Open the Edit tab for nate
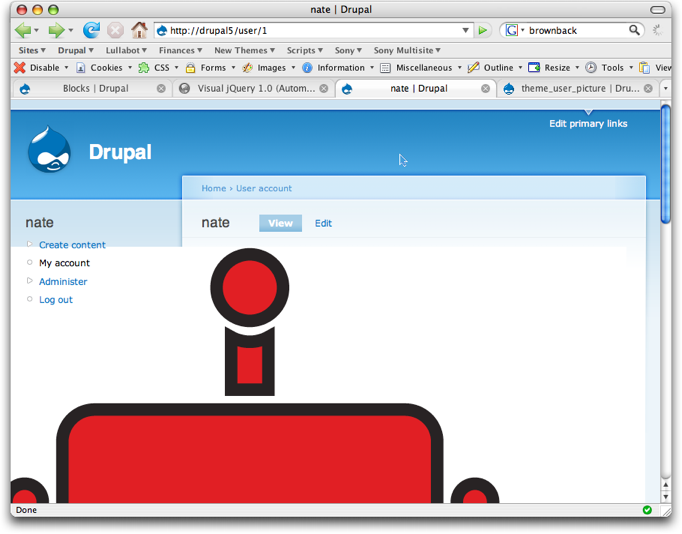682x534 pixels. (323, 223)
